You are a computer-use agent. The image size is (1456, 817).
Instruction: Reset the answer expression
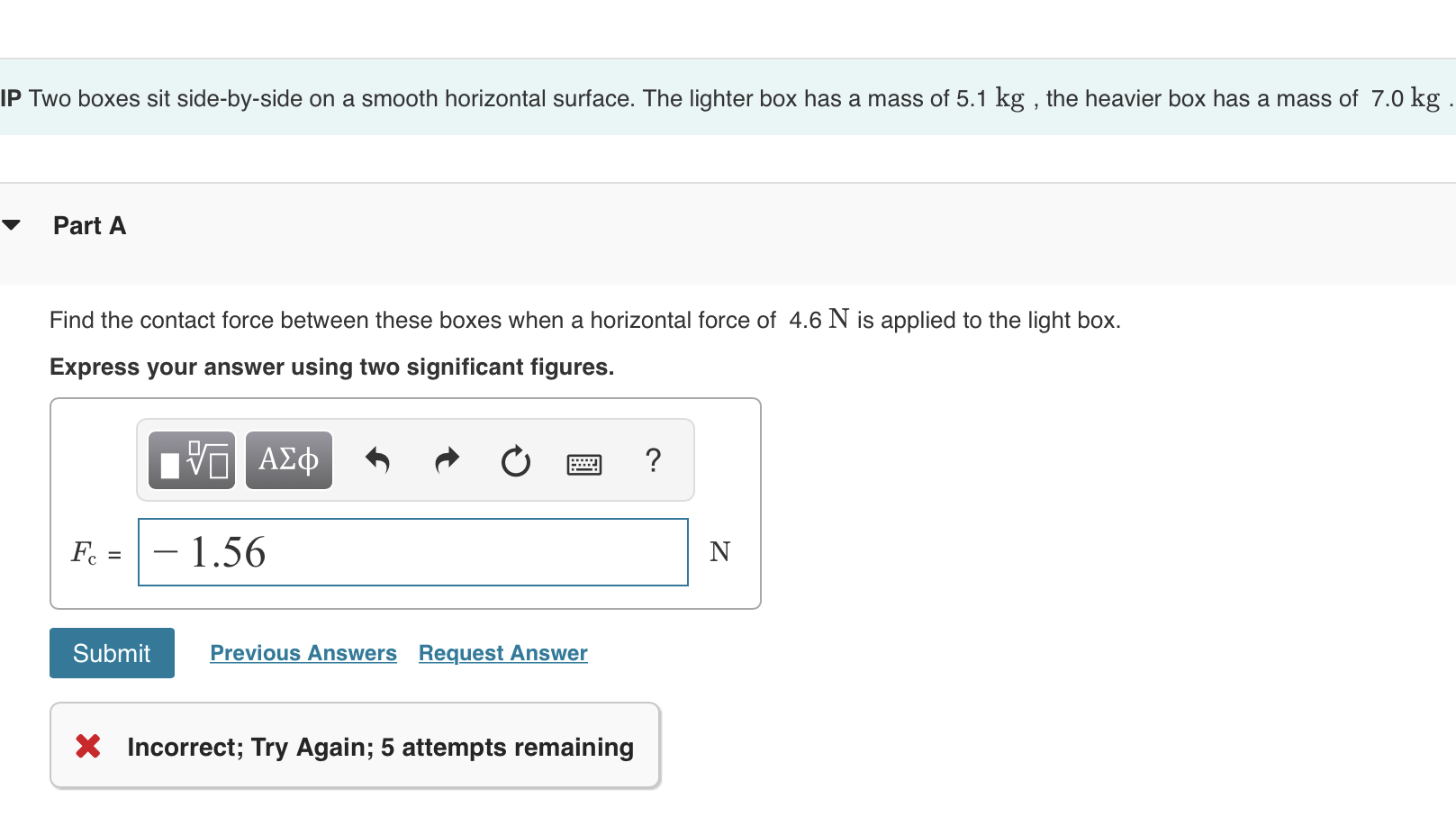point(515,460)
